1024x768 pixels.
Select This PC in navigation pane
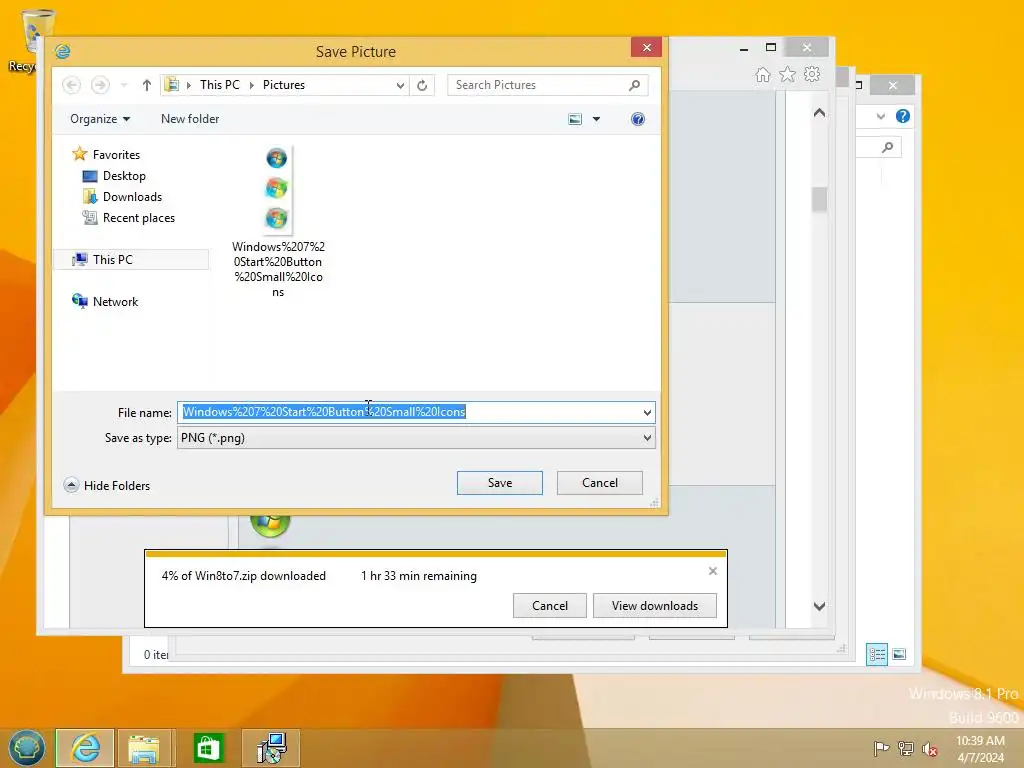[x=131, y=259]
